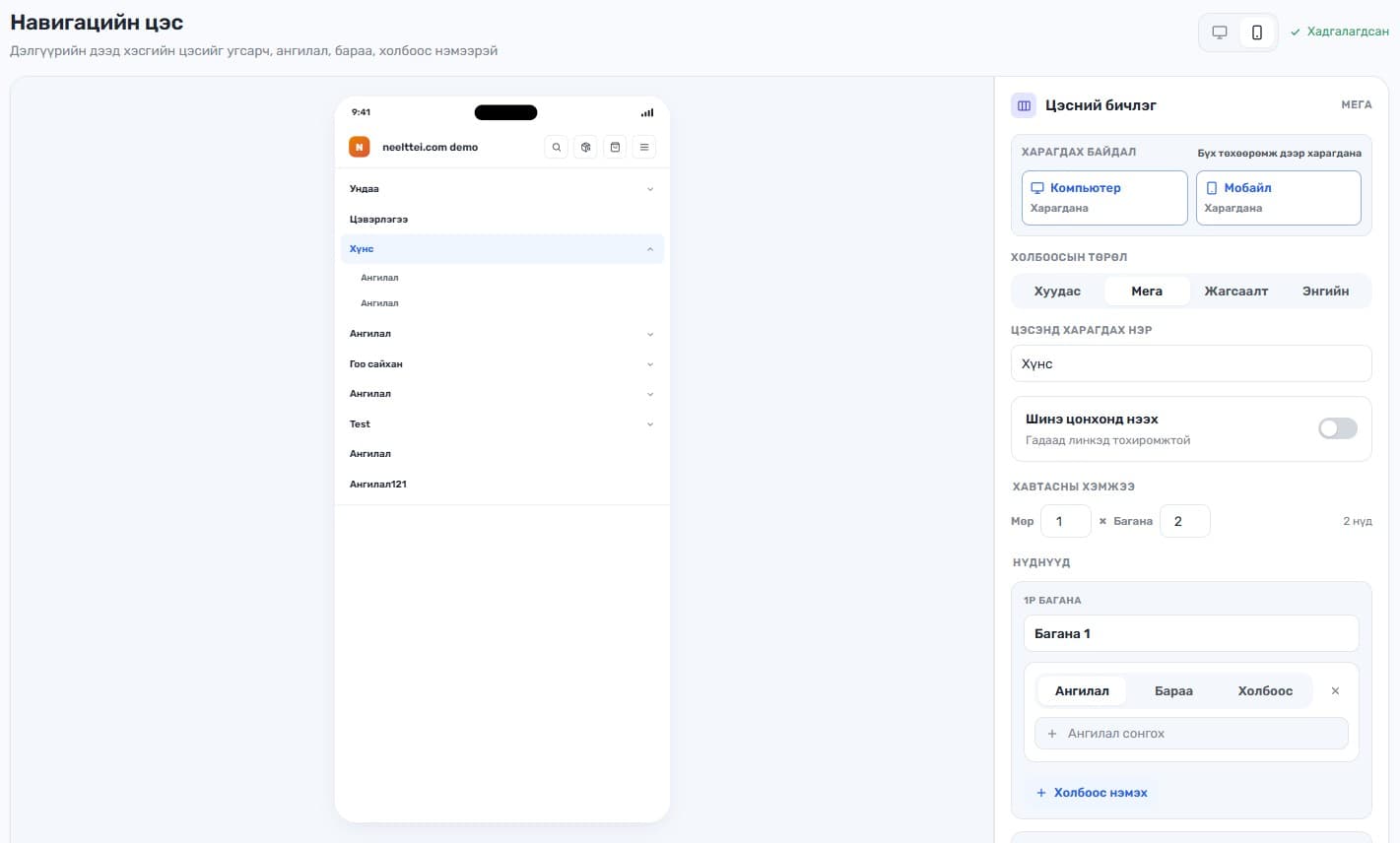Open the hamburger menu icon in preview

pos(644,147)
